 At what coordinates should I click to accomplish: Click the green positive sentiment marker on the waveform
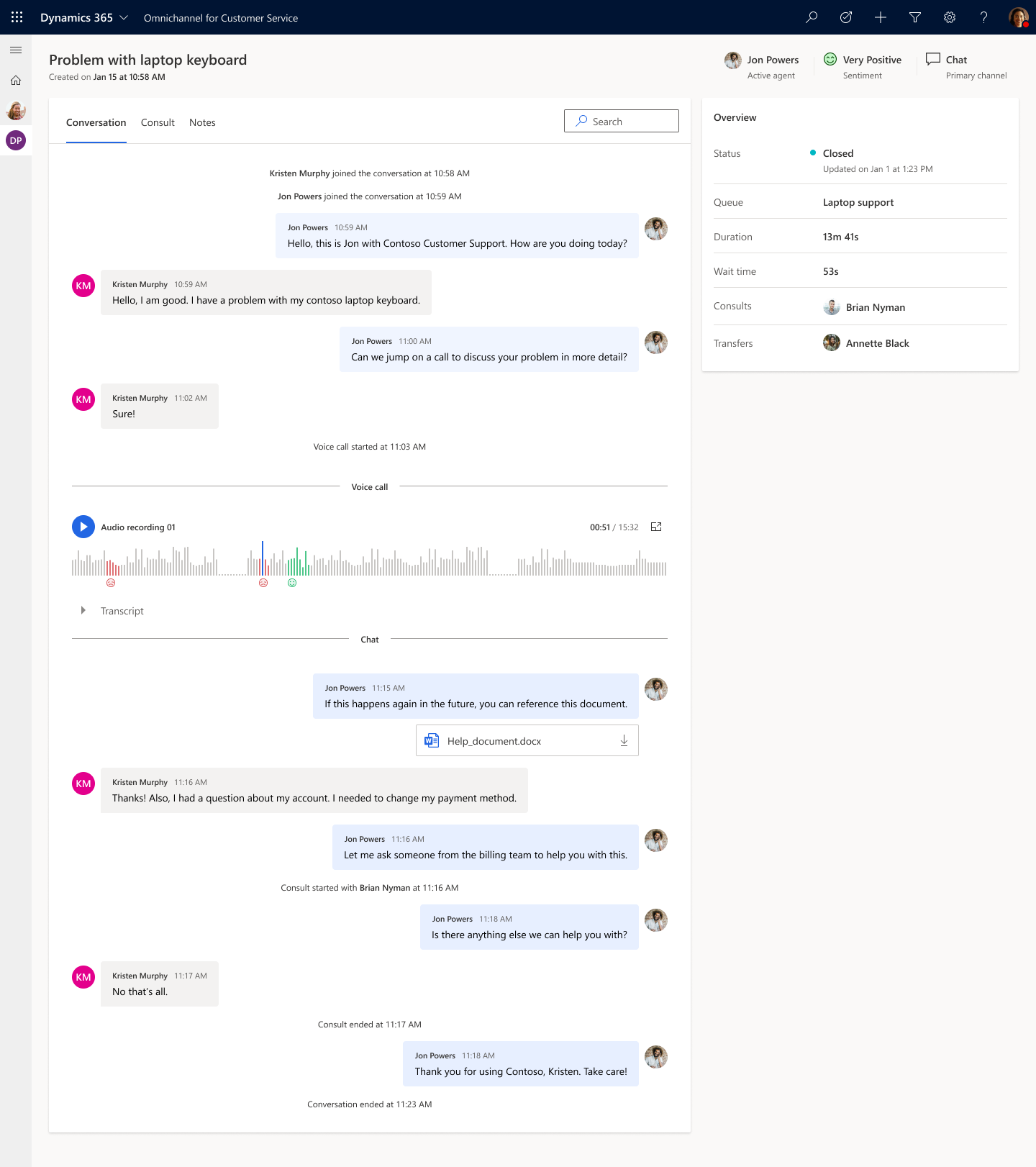pos(292,583)
